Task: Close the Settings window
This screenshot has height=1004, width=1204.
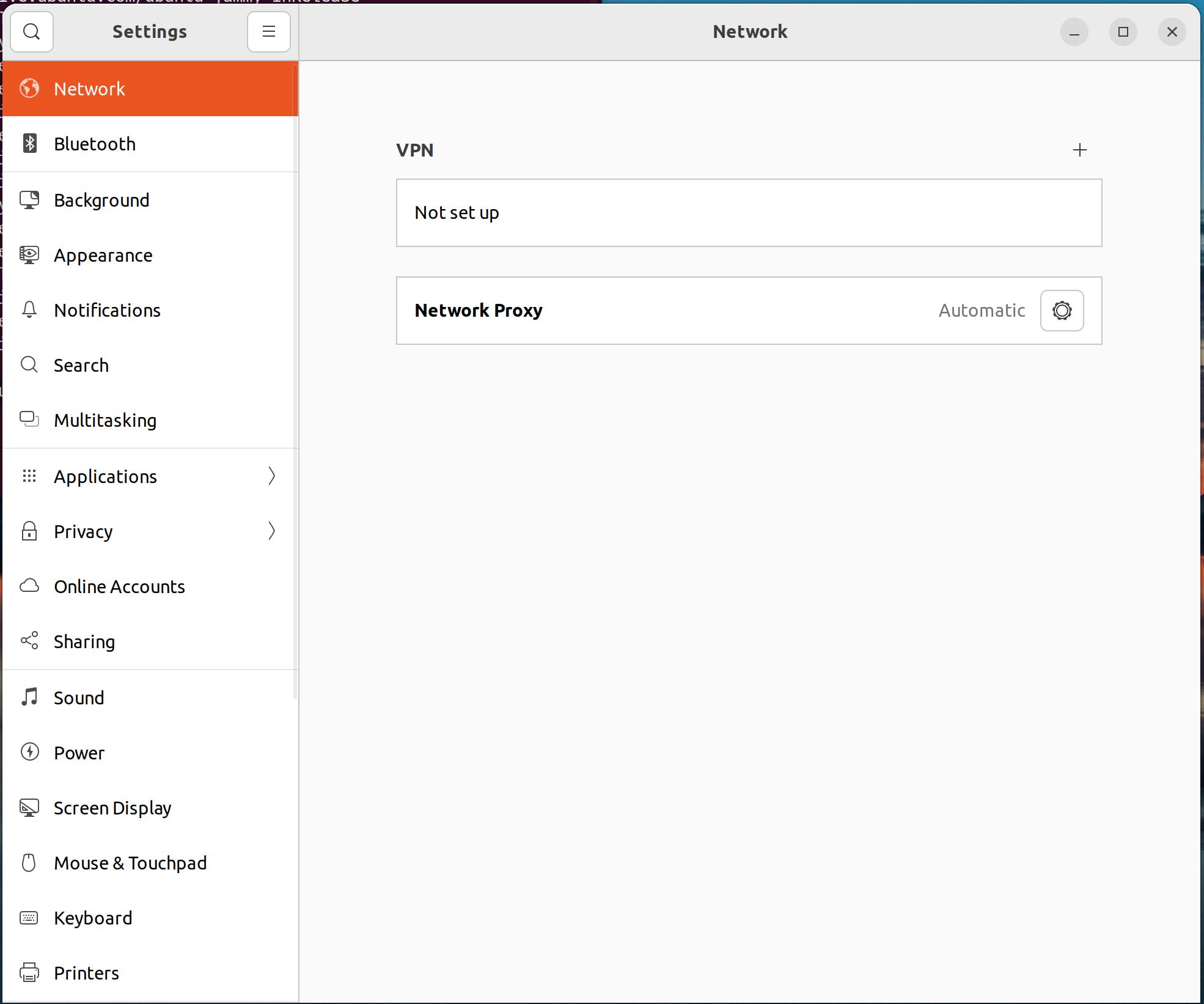Action: [x=1172, y=32]
